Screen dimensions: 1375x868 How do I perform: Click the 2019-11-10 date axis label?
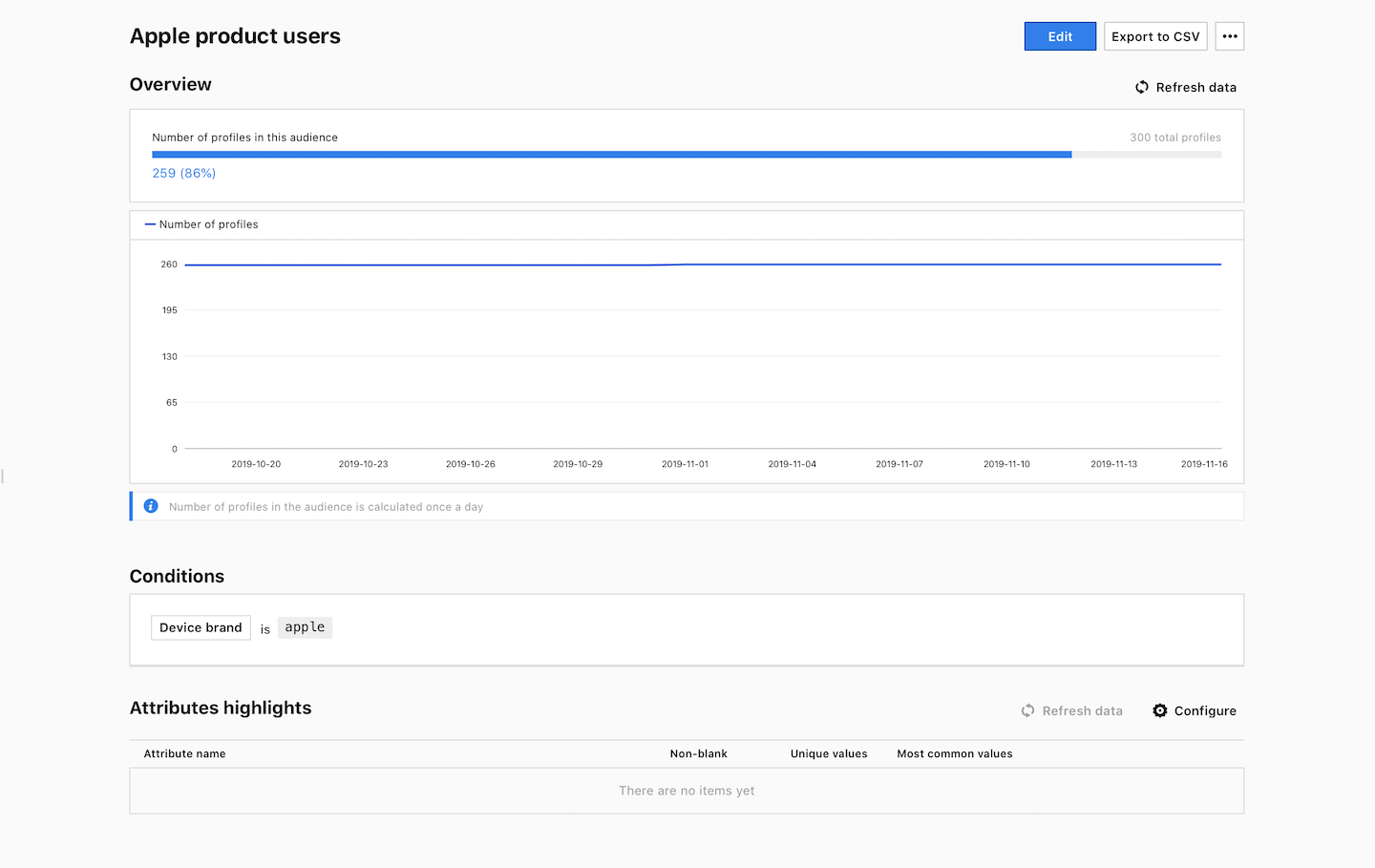1006,464
